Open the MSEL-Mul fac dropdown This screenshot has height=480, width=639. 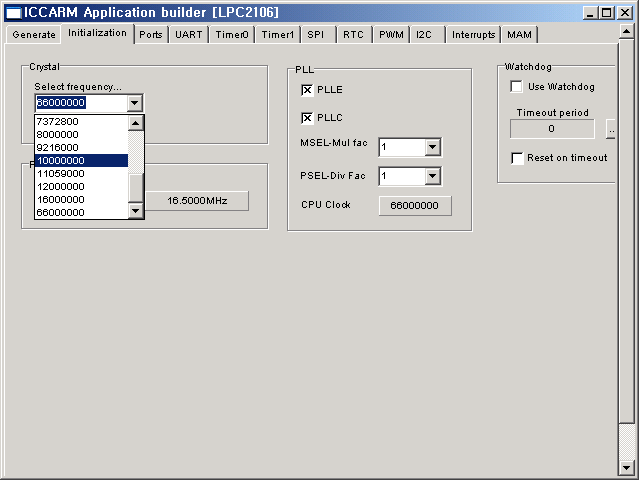pyautogui.click(x=432, y=147)
